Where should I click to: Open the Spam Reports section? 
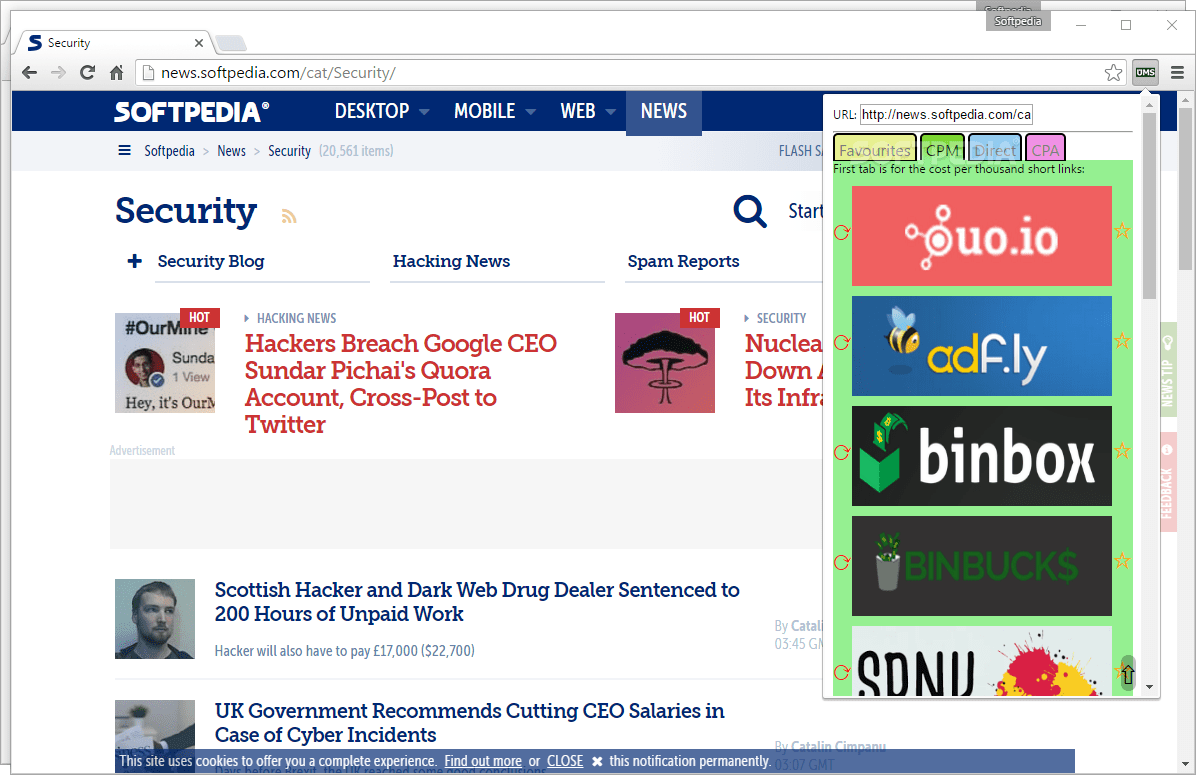tap(683, 261)
